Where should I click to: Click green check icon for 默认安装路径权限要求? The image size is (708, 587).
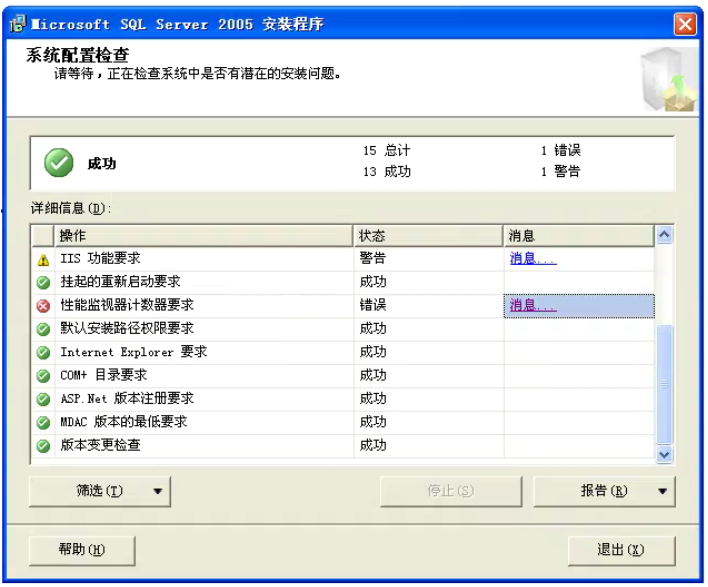pos(43,329)
